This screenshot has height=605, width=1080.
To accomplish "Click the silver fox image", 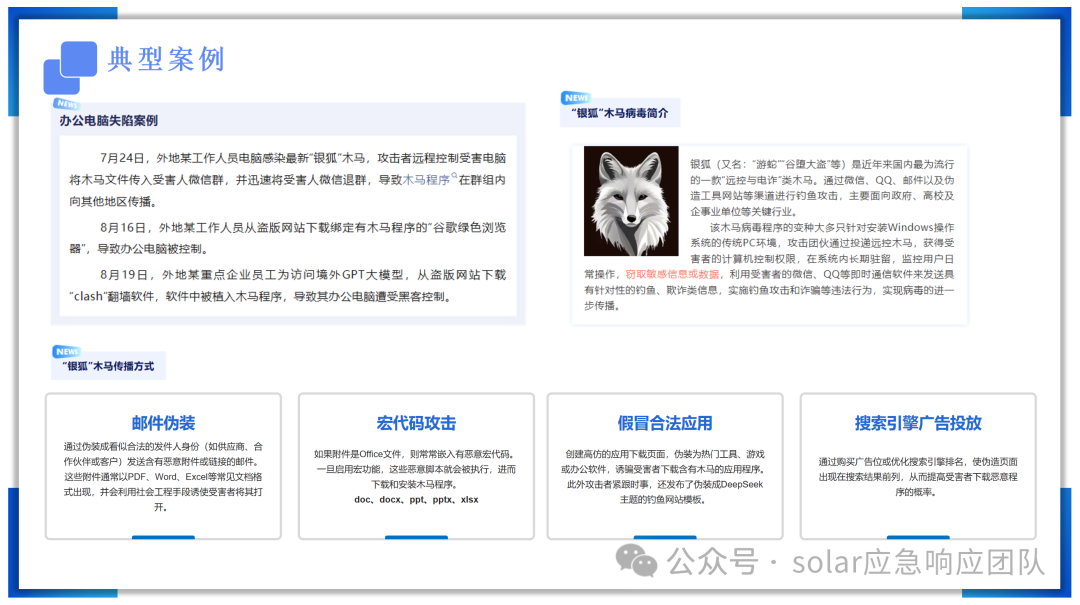I will 631,201.
